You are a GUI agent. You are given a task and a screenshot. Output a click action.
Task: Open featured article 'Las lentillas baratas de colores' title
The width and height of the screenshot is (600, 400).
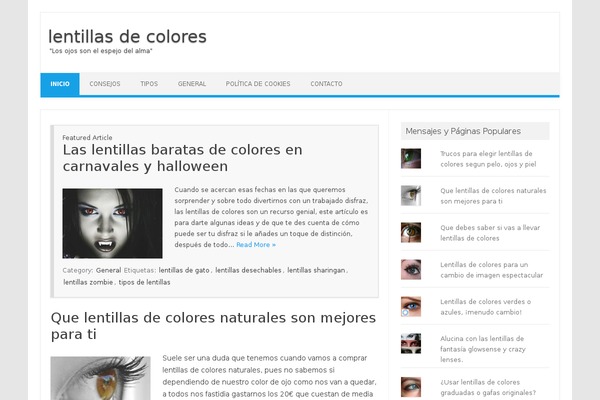coord(183,158)
